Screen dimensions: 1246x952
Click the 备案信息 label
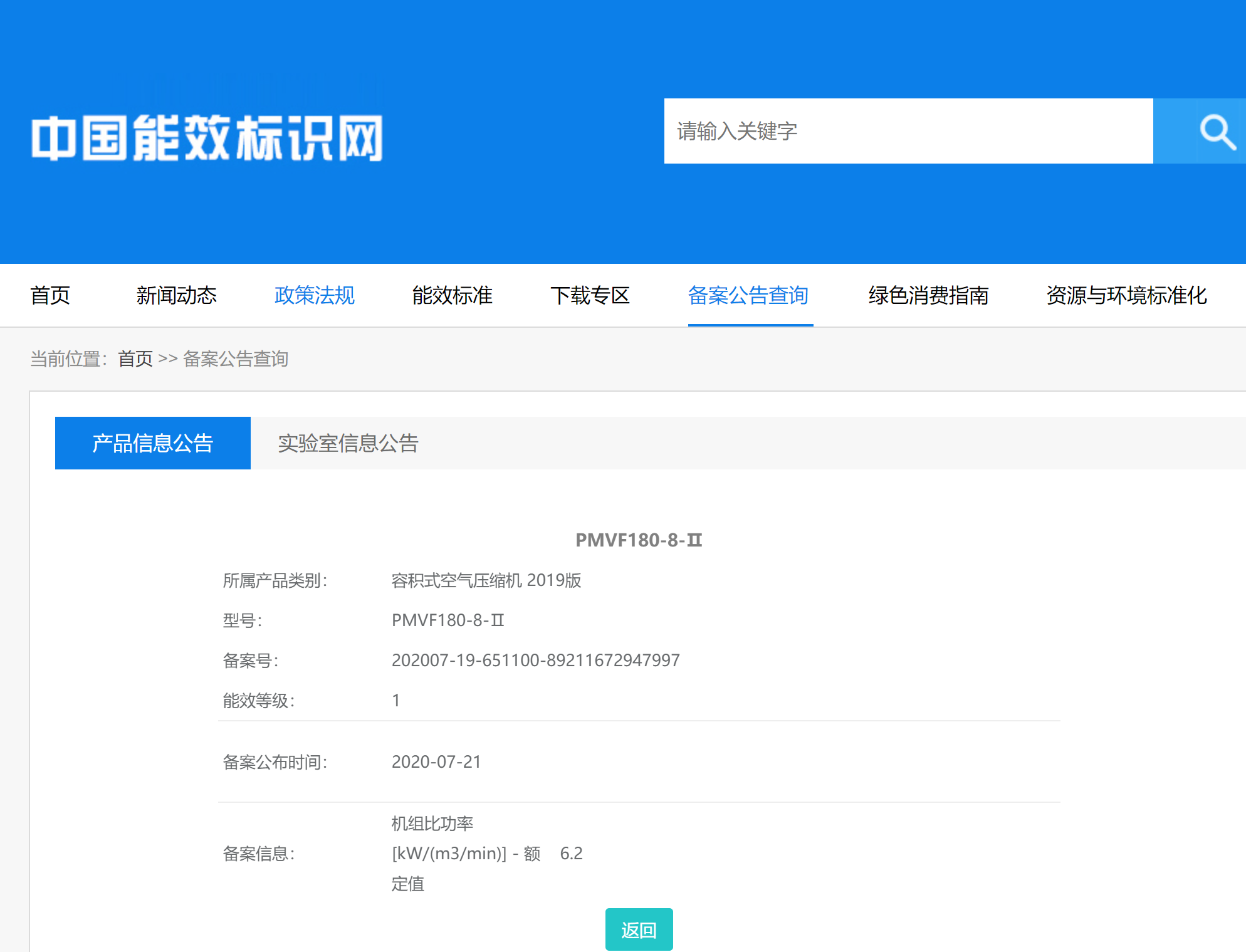coord(259,854)
